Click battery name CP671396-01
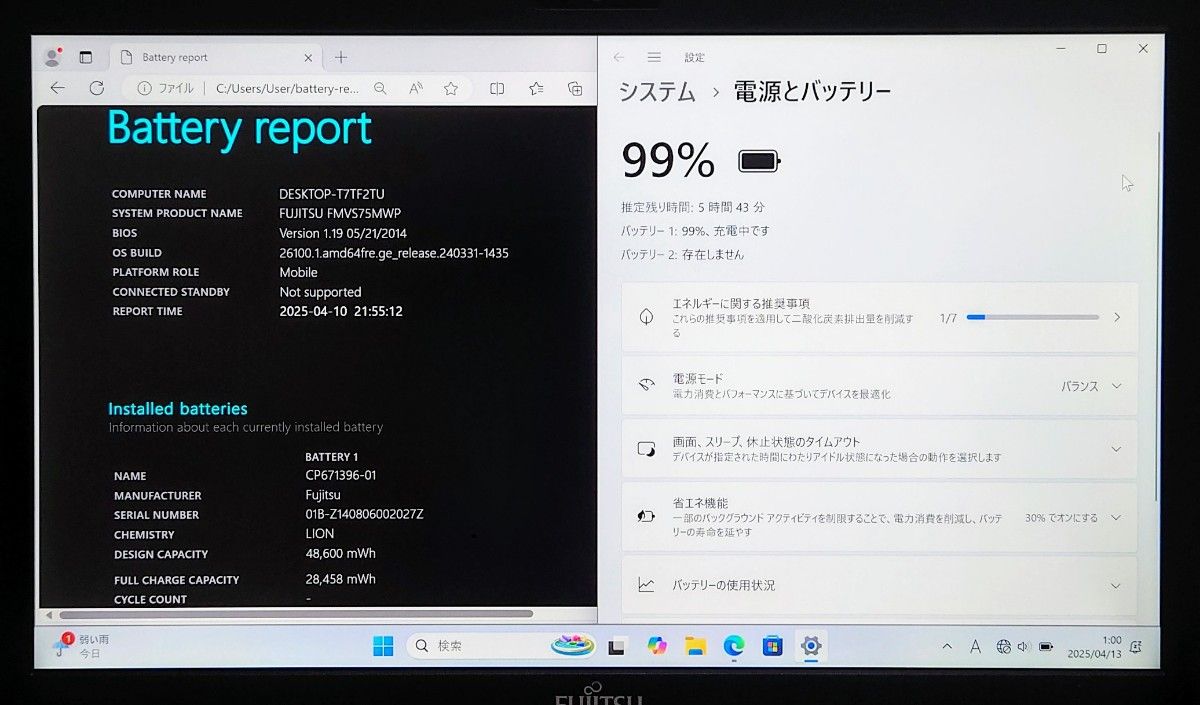This screenshot has height=705, width=1200. tap(341, 475)
